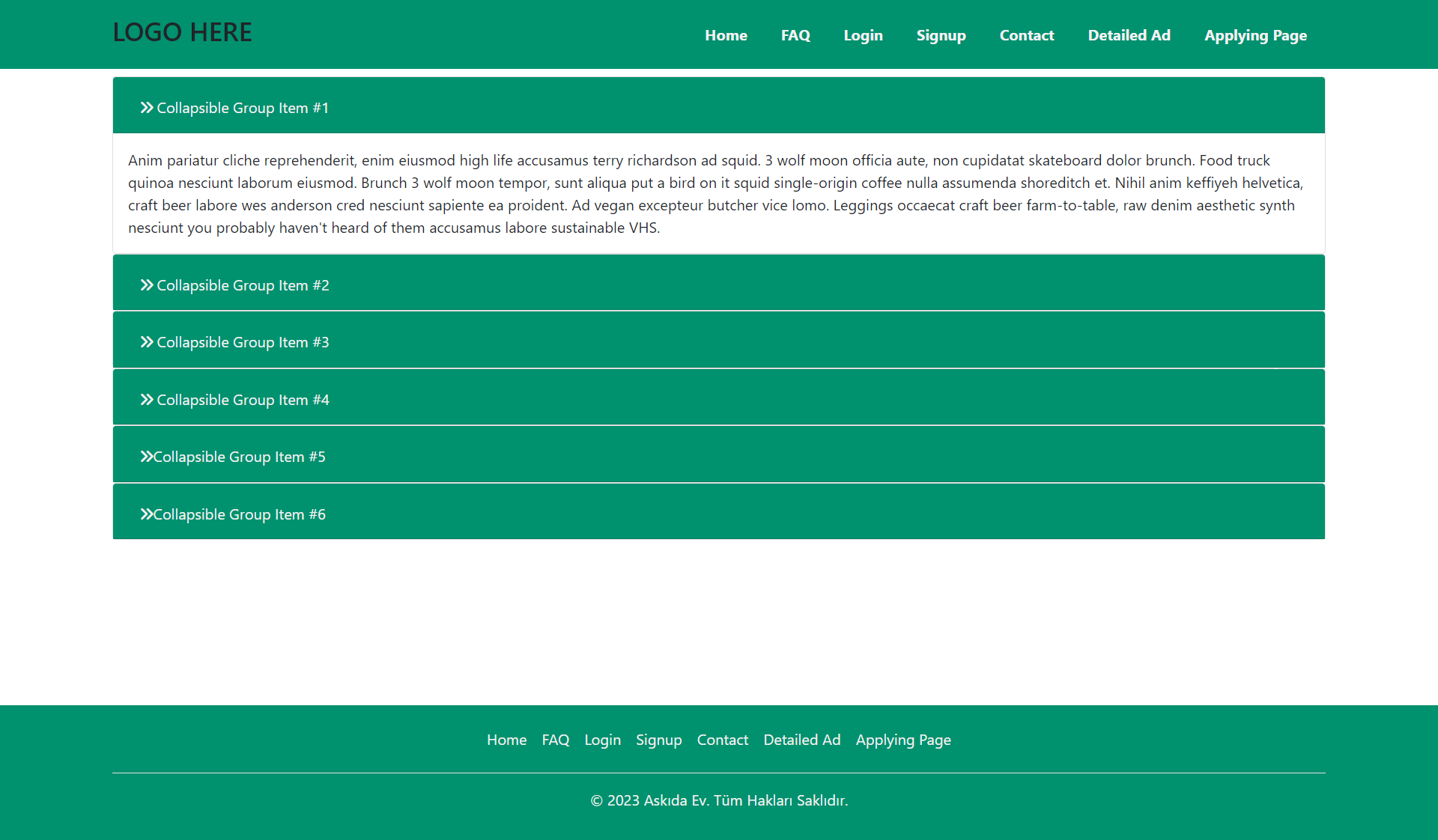Click Signup link in footer

pos(658,740)
